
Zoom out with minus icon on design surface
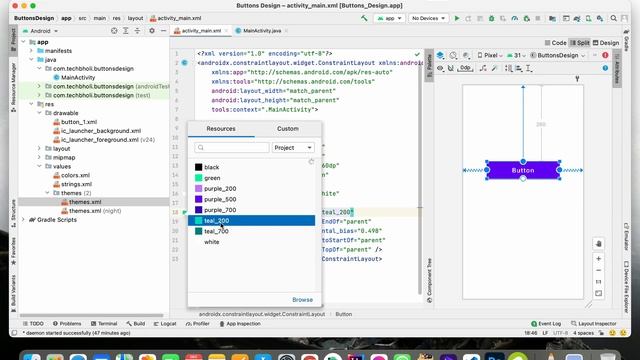(x=598, y=270)
